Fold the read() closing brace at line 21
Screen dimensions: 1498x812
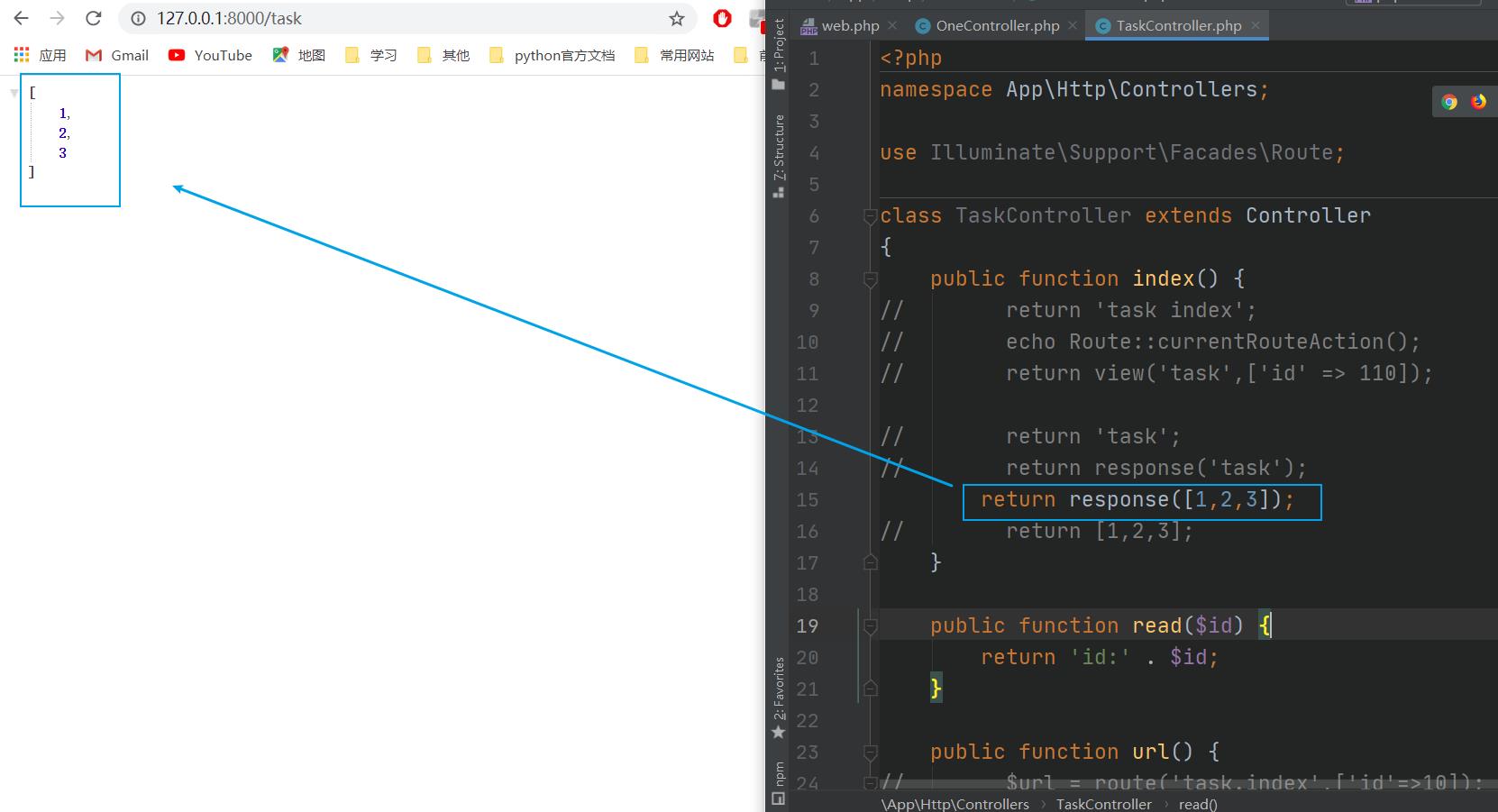coord(870,689)
